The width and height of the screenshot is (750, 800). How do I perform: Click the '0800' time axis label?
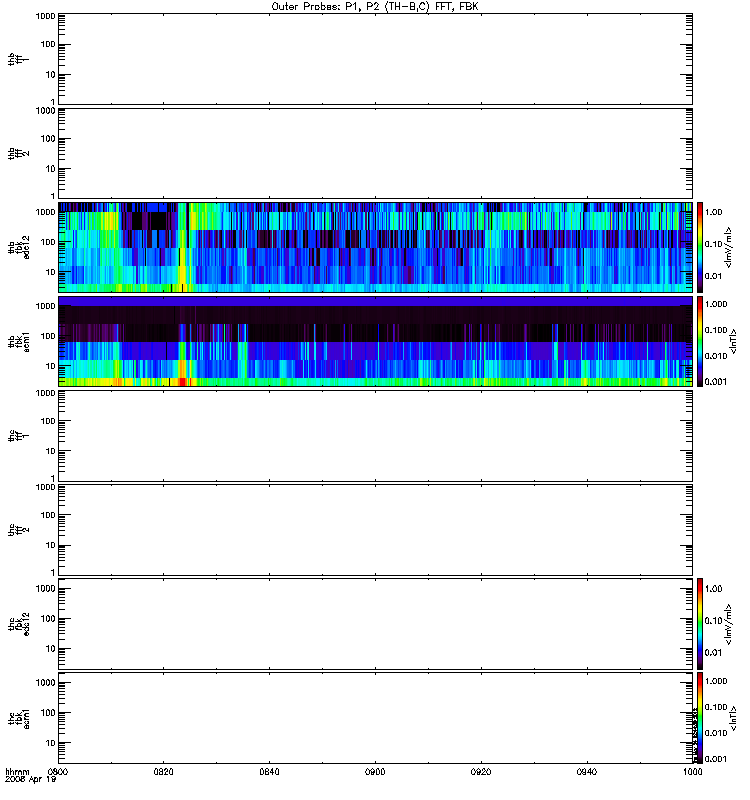point(58,772)
